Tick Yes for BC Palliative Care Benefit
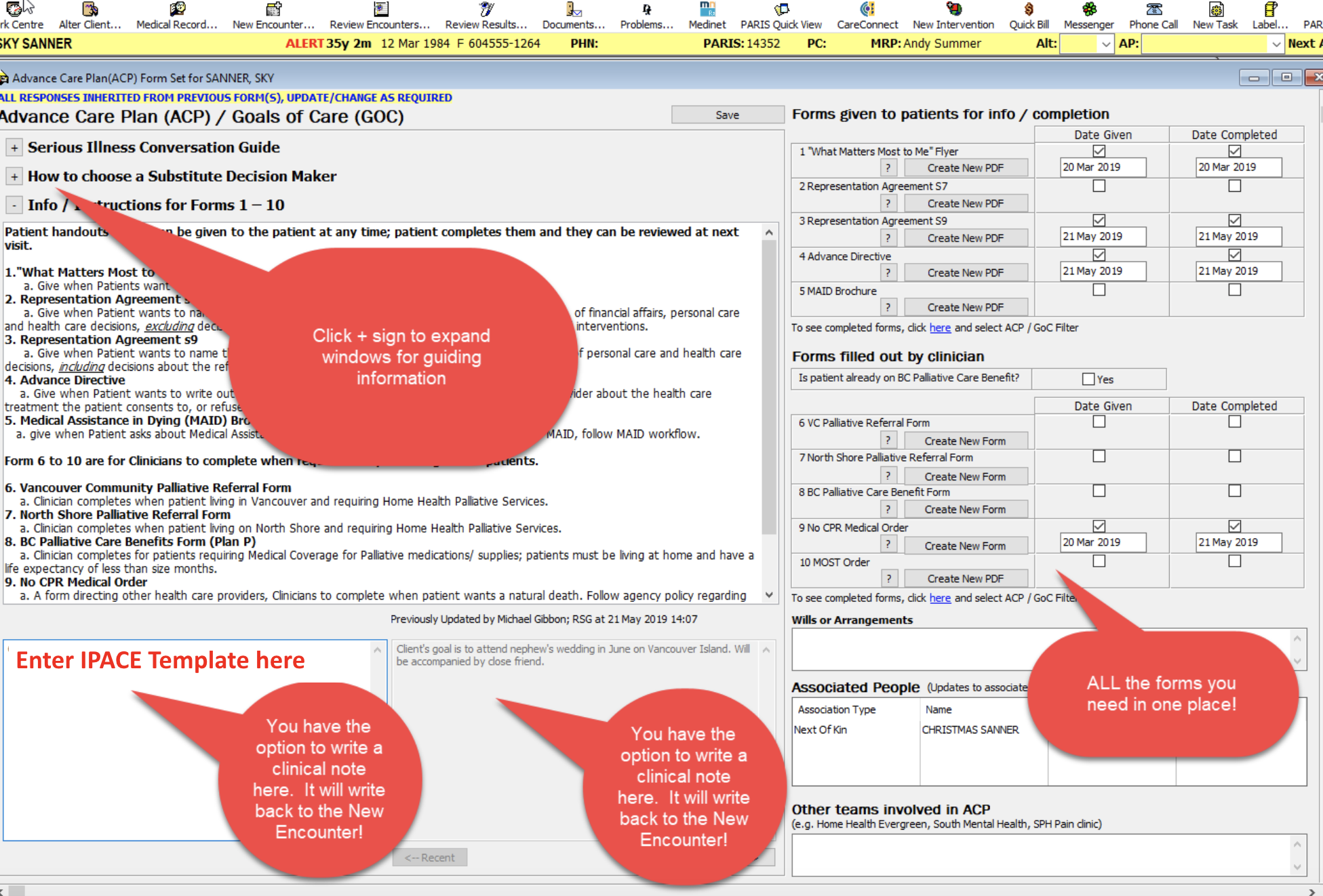 click(1088, 379)
